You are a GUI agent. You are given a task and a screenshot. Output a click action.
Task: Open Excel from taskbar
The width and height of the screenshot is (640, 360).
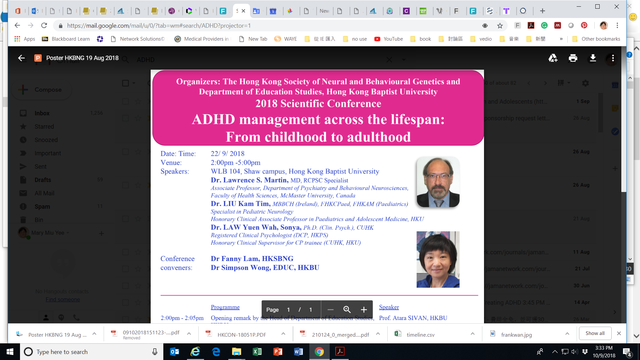coord(257,351)
